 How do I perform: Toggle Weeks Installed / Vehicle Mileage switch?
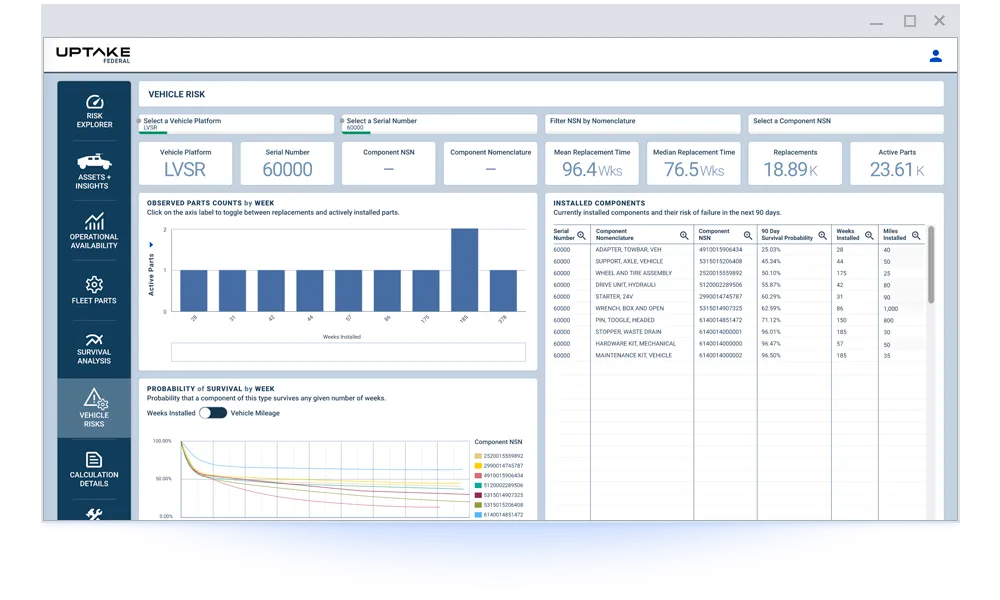click(x=213, y=413)
